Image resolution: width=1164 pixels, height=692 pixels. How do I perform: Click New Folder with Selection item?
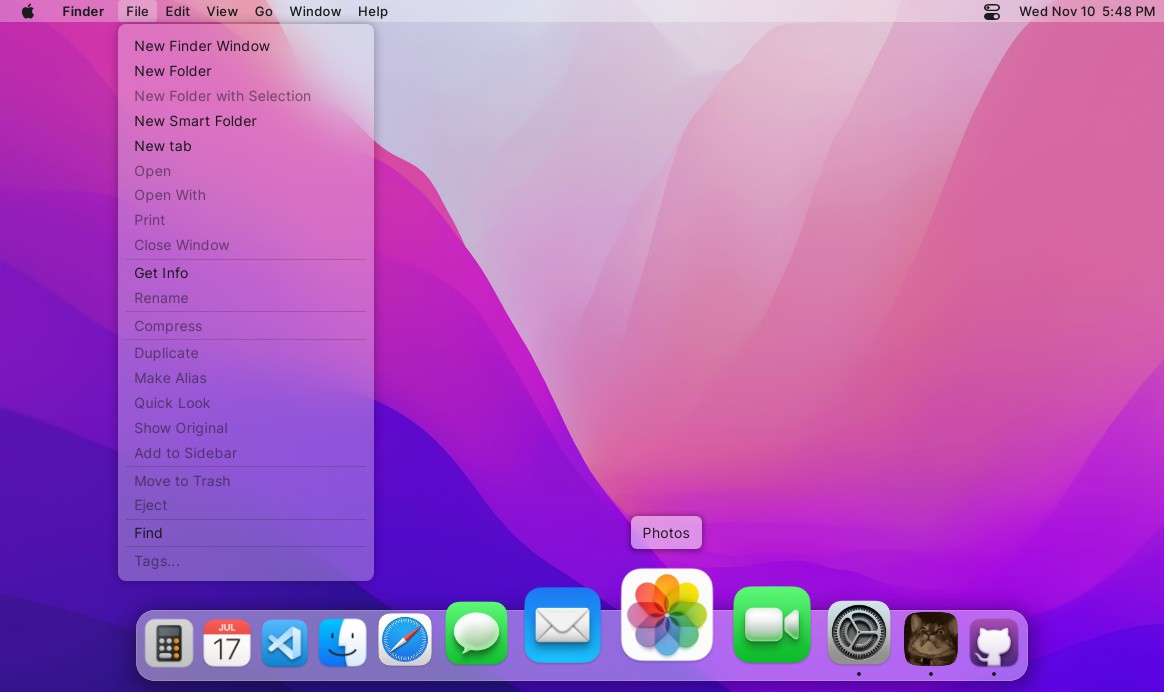[x=246, y=96]
